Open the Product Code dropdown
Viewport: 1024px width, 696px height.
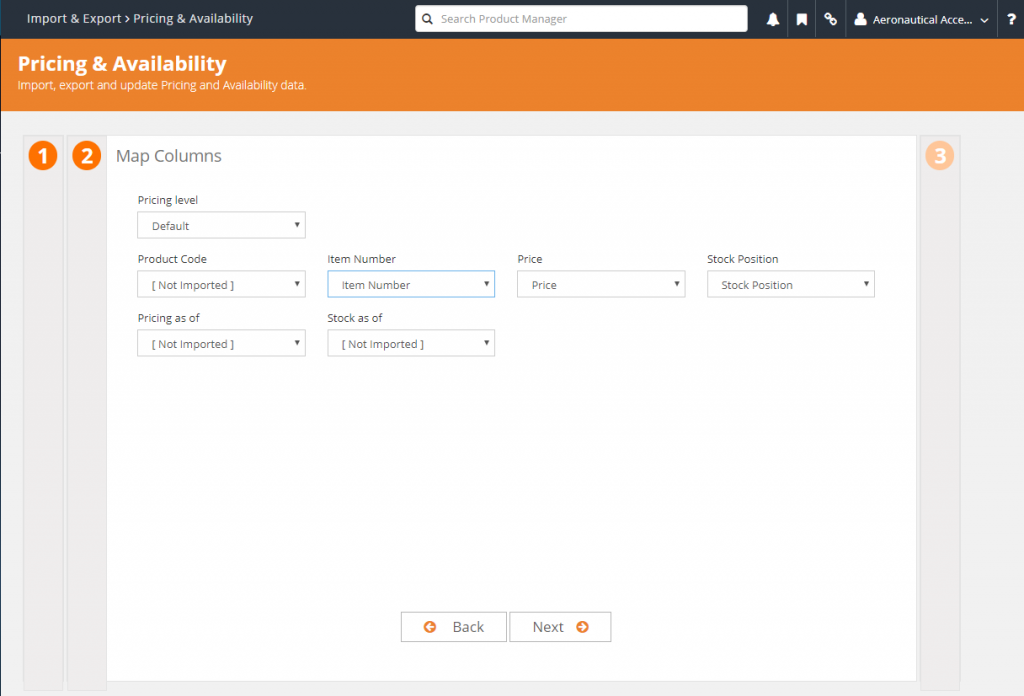[x=221, y=284]
